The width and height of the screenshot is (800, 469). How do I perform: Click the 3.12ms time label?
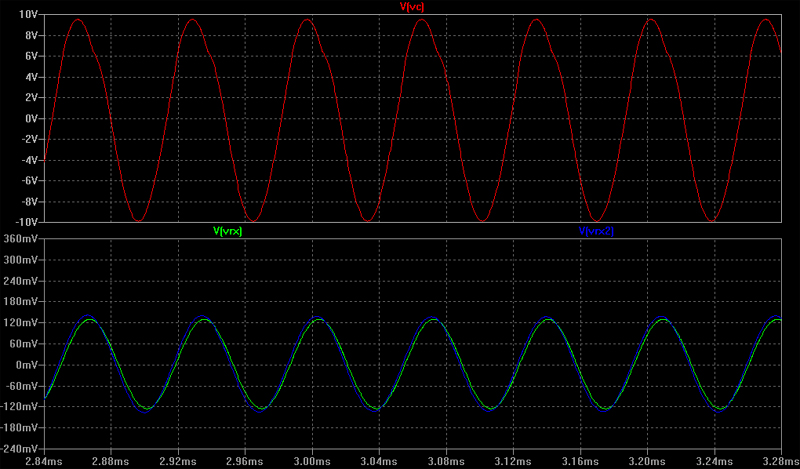pyautogui.click(x=513, y=462)
